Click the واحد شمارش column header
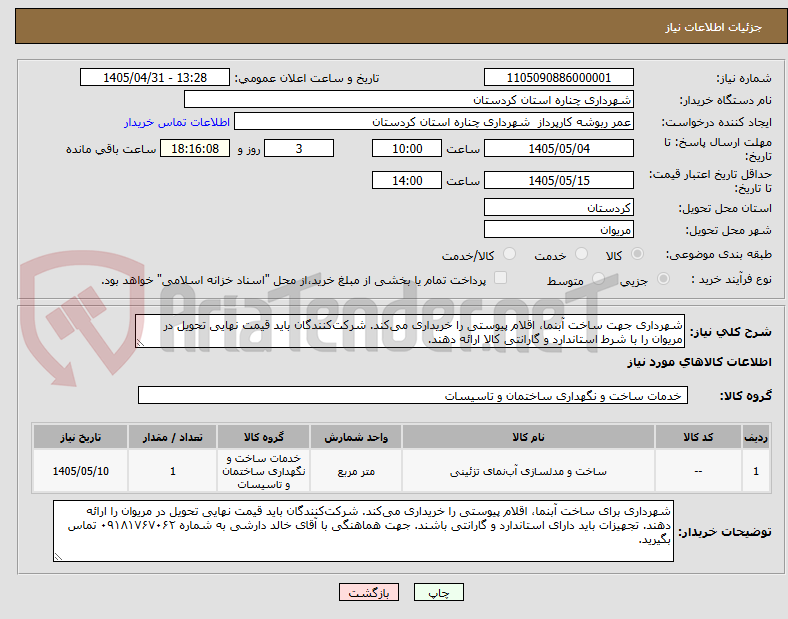The height and width of the screenshot is (619, 788). [356, 437]
